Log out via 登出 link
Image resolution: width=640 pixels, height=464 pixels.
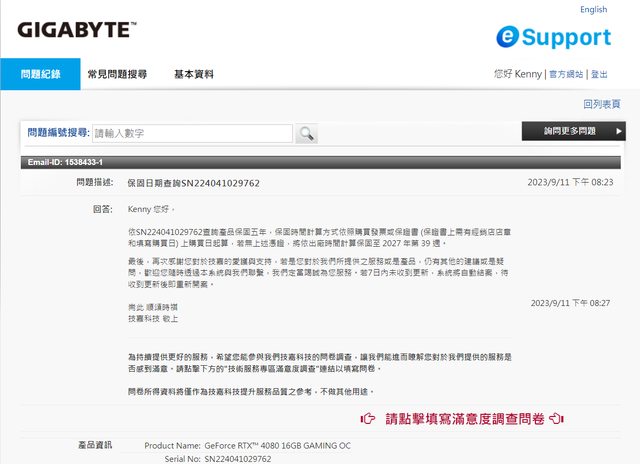pyautogui.click(x=599, y=74)
